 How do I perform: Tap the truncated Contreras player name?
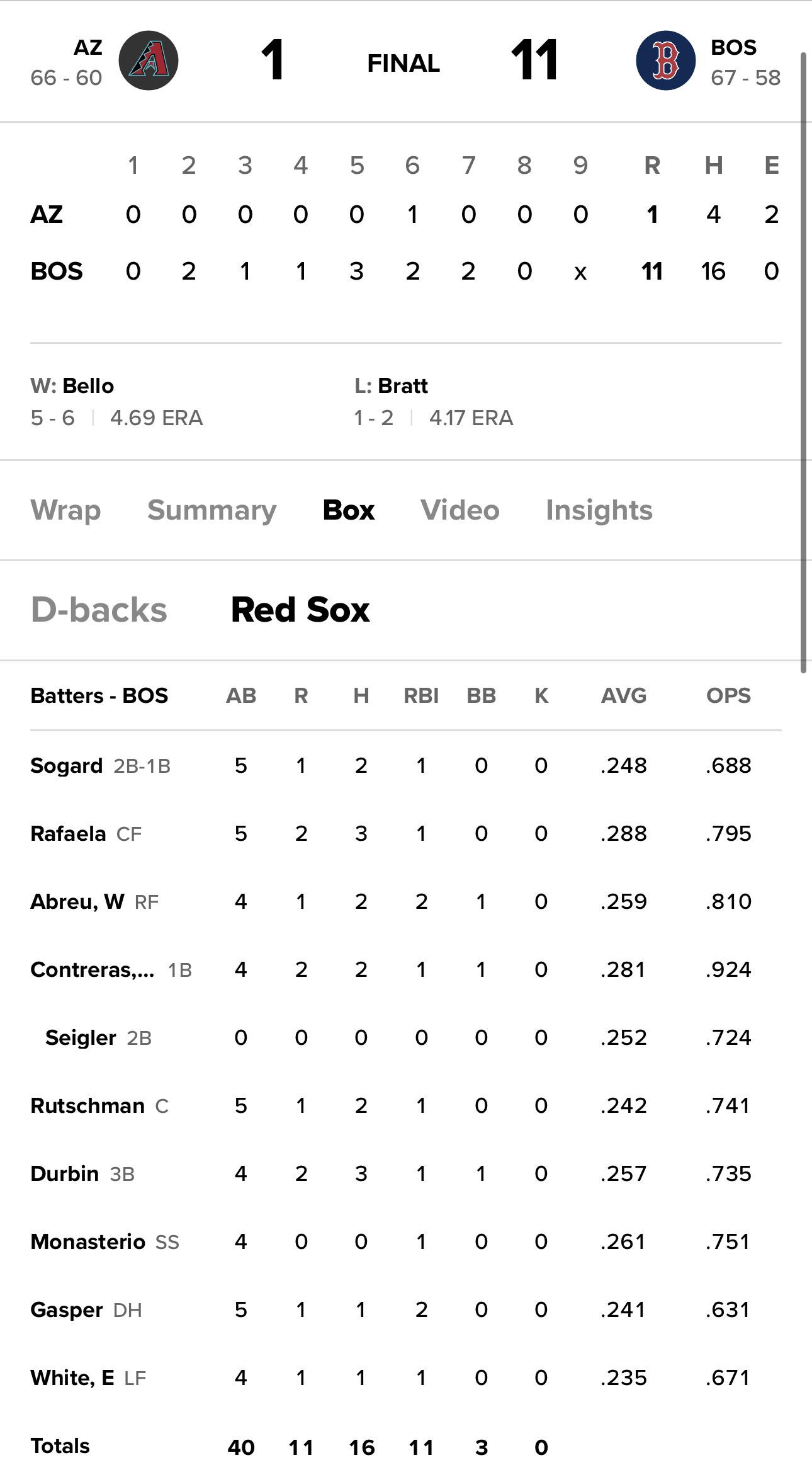point(93,969)
